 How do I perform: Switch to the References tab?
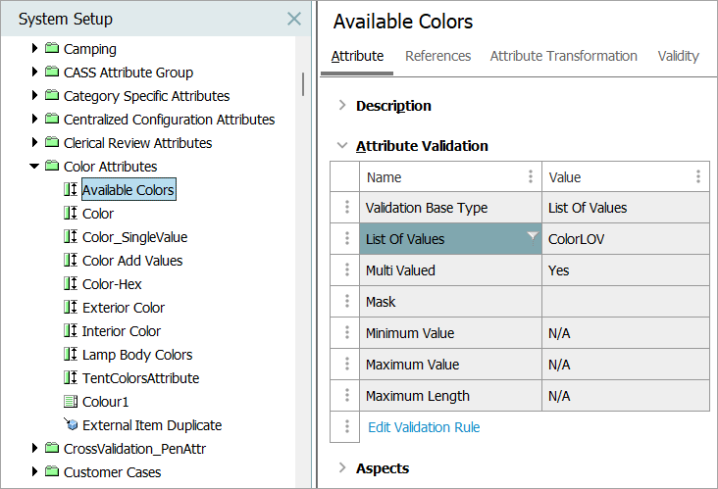pyautogui.click(x=438, y=56)
